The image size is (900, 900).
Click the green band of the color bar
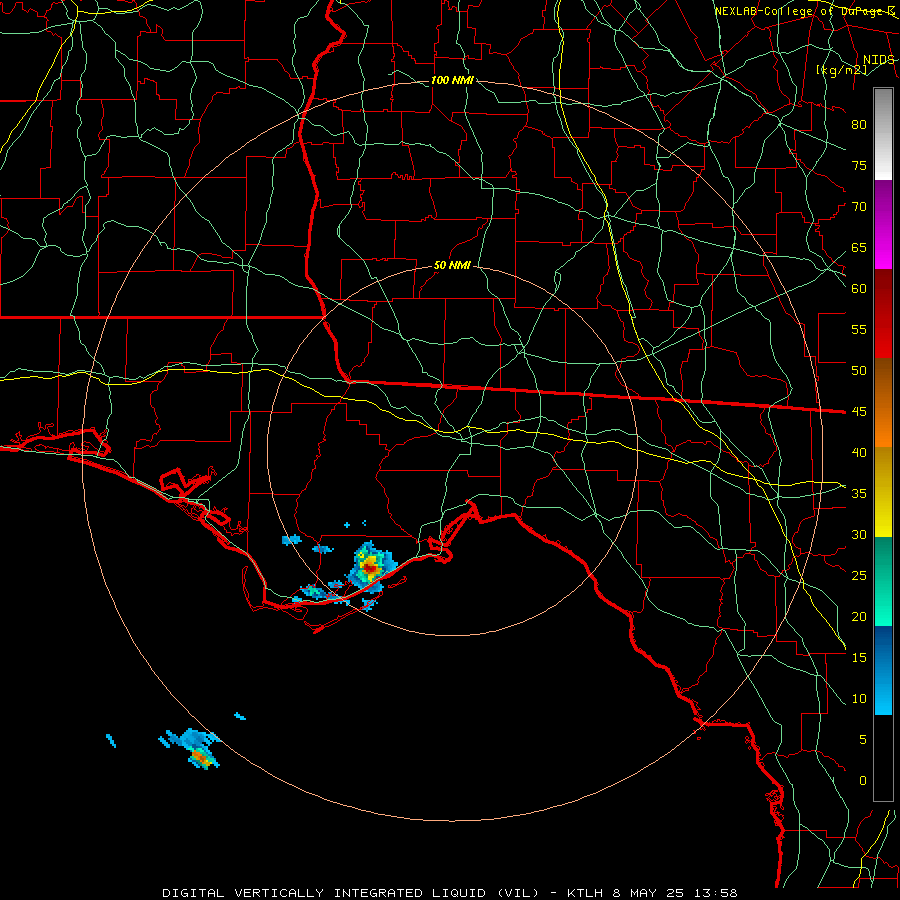pyautogui.click(x=883, y=581)
